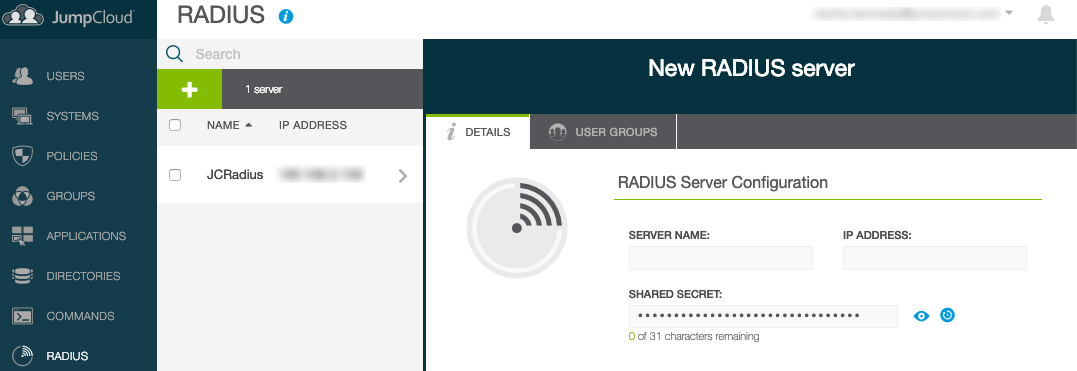Regenerate the shared secret

point(947,315)
